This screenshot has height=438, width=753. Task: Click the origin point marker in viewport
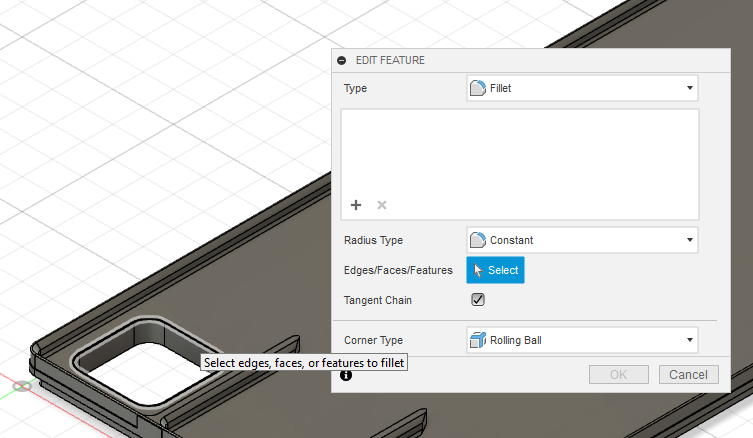(x=22, y=386)
